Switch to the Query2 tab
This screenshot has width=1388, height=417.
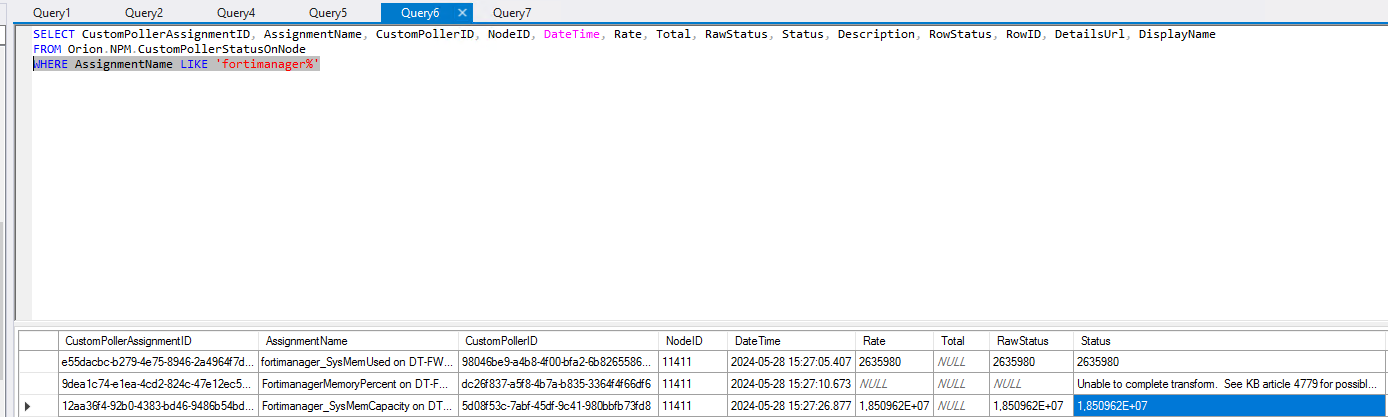point(145,13)
